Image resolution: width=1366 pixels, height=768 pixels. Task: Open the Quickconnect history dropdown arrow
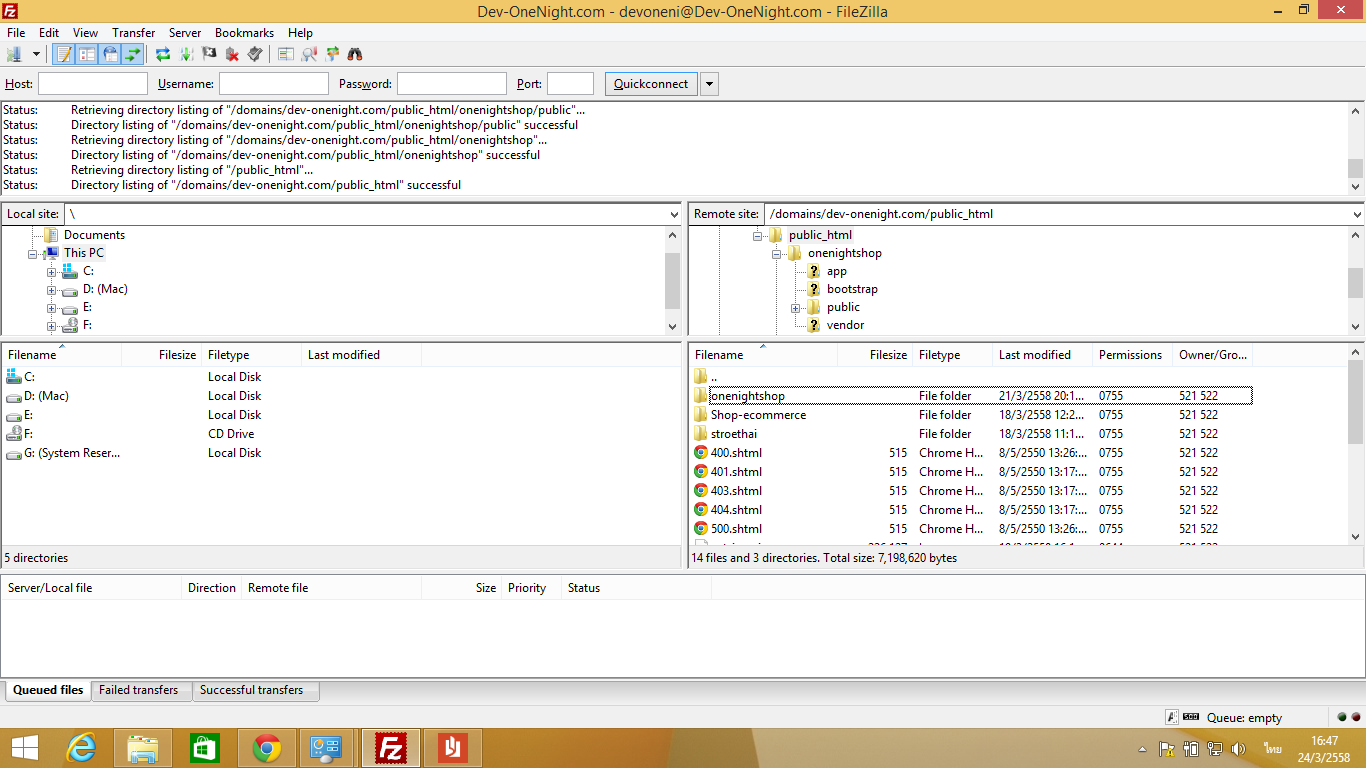coord(710,84)
